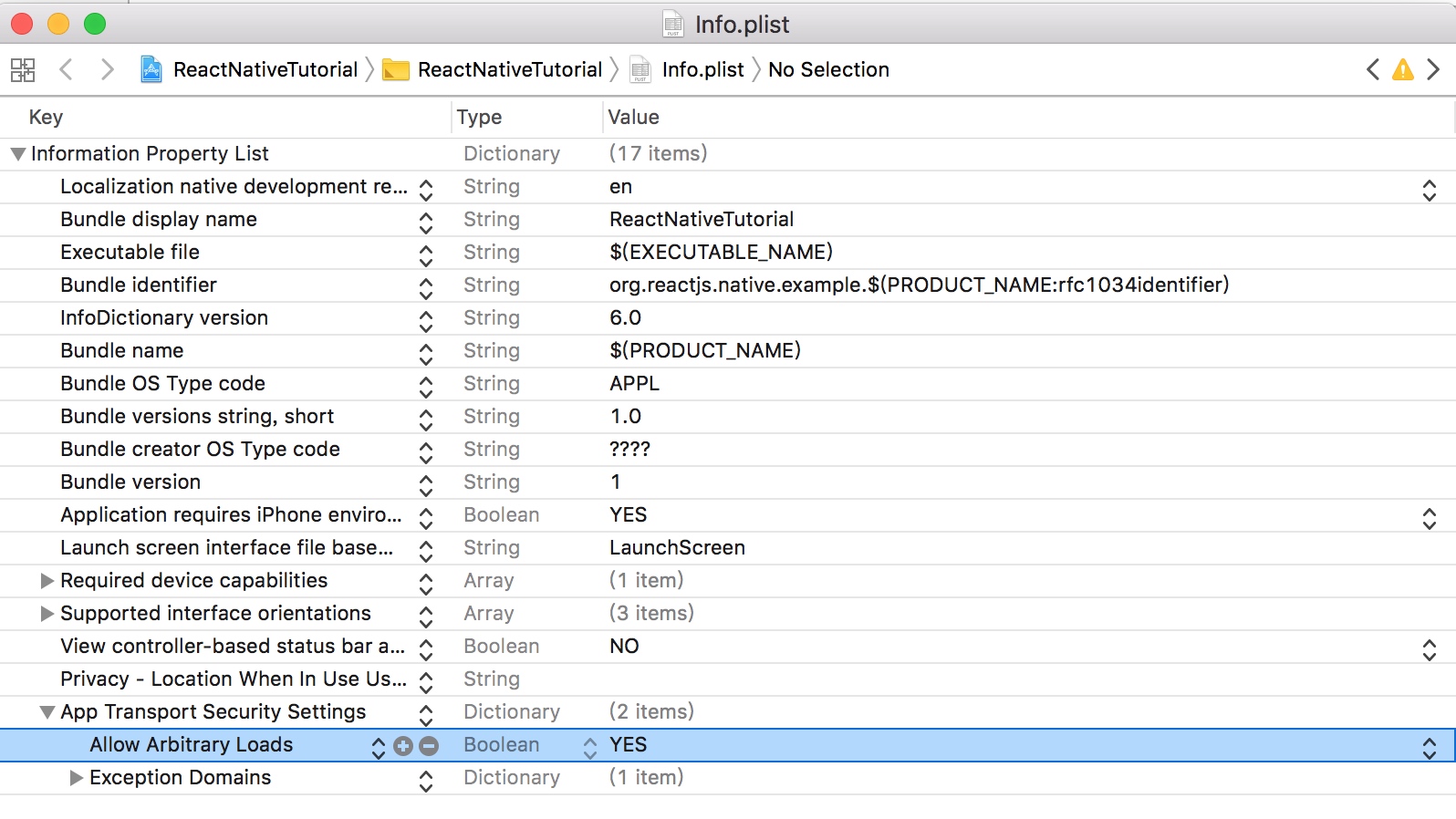Open the related items grid icon
This screenshot has height=819, width=1456.
[x=23, y=70]
